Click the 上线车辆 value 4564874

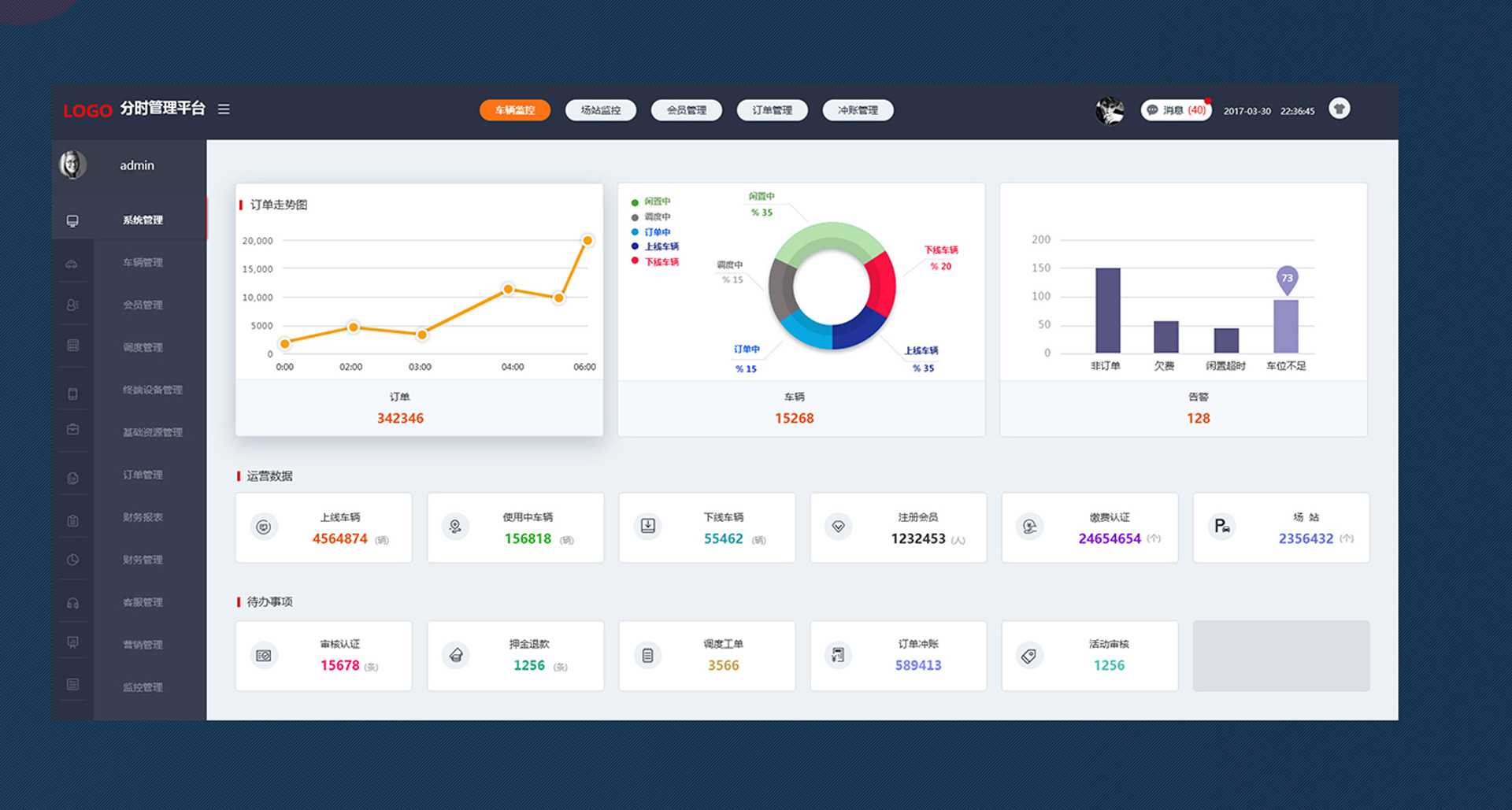[339, 538]
